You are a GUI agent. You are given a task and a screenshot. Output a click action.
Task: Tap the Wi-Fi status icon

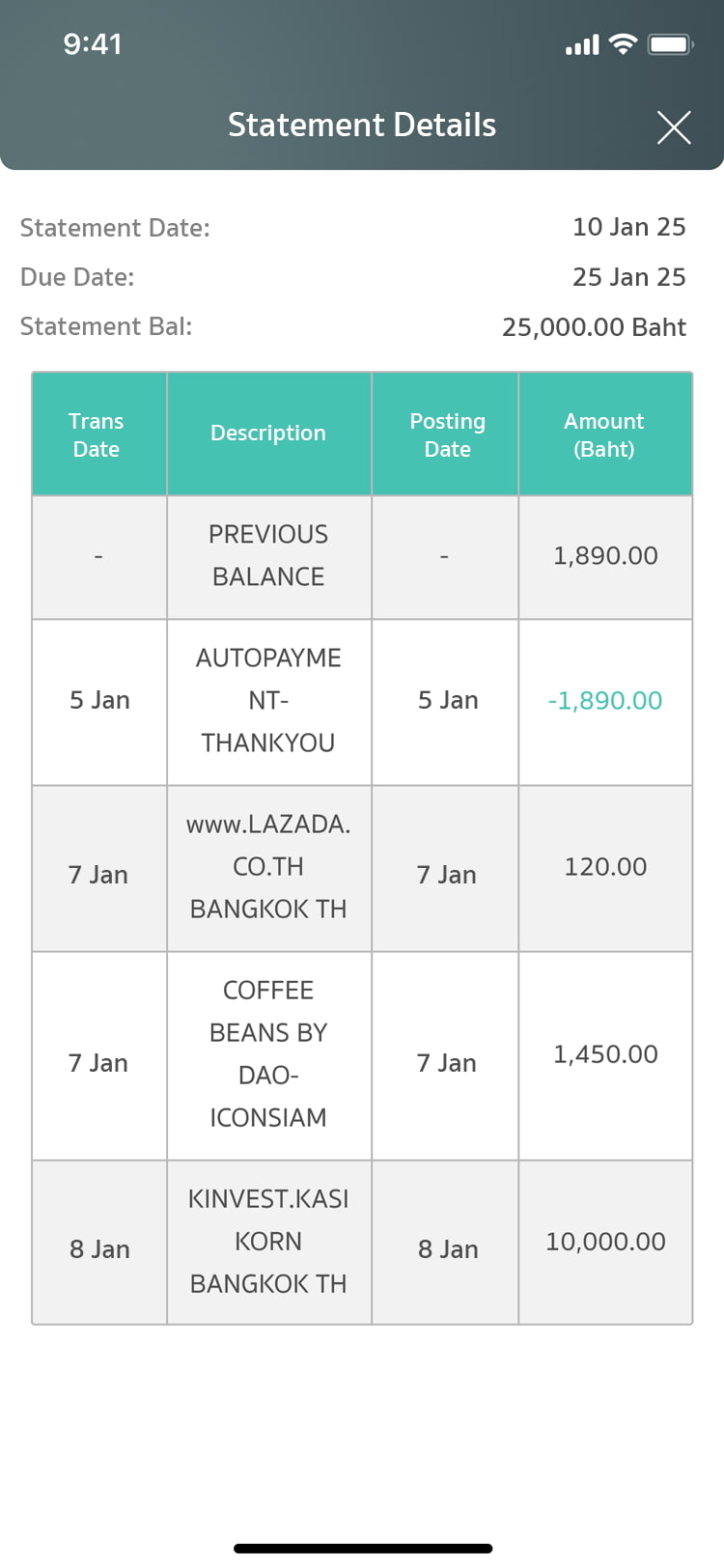click(624, 44)
